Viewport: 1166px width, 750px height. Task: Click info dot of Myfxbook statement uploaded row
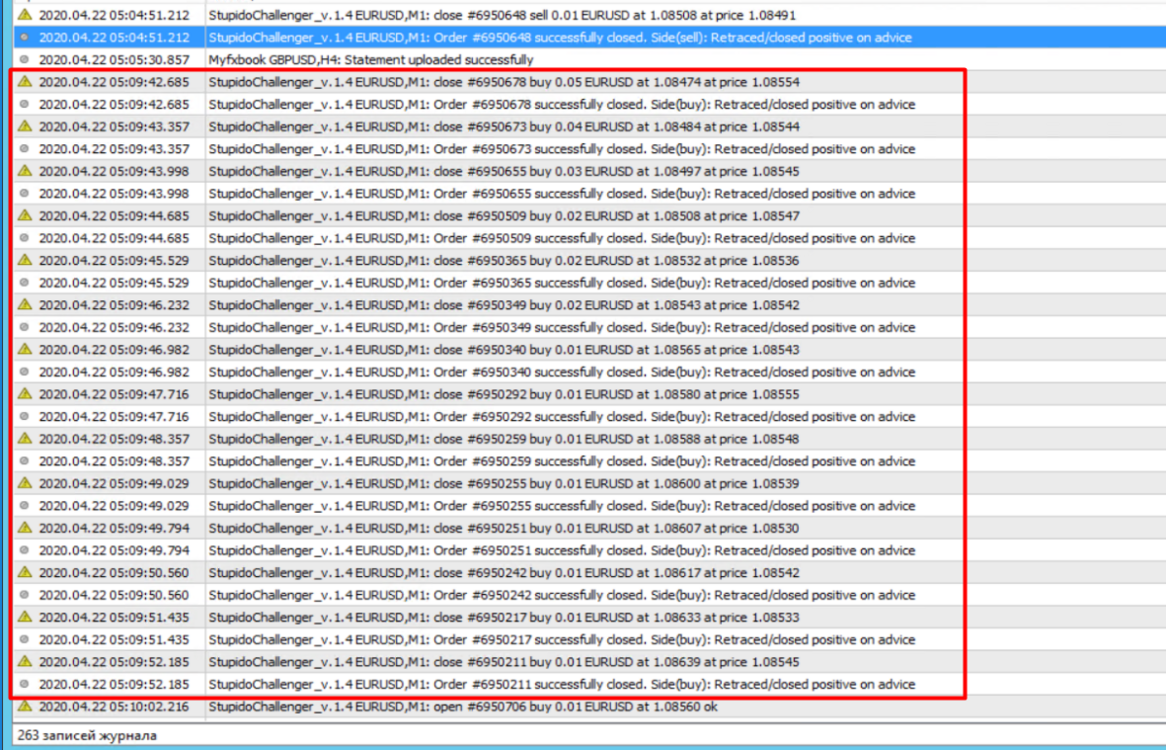coord(25,59)
